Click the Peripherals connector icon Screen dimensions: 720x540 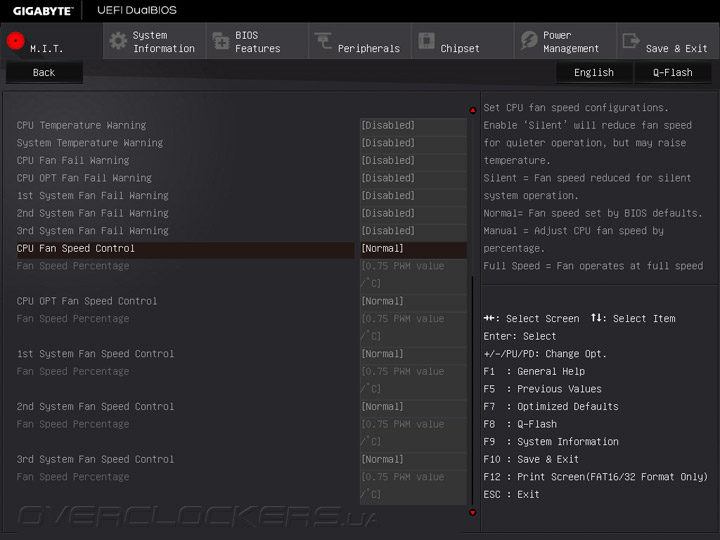coord(323,40)
